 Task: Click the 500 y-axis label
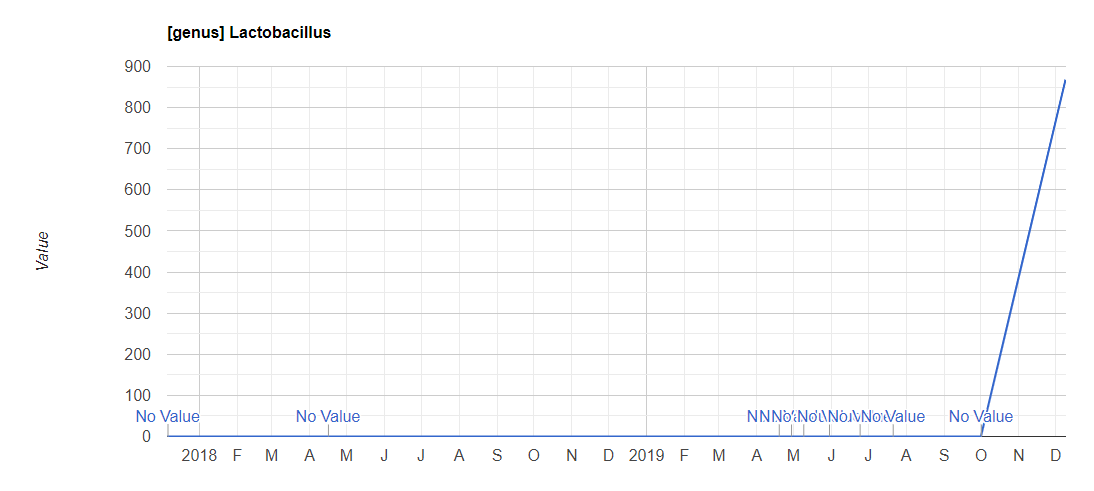click(x=138, y=231)
